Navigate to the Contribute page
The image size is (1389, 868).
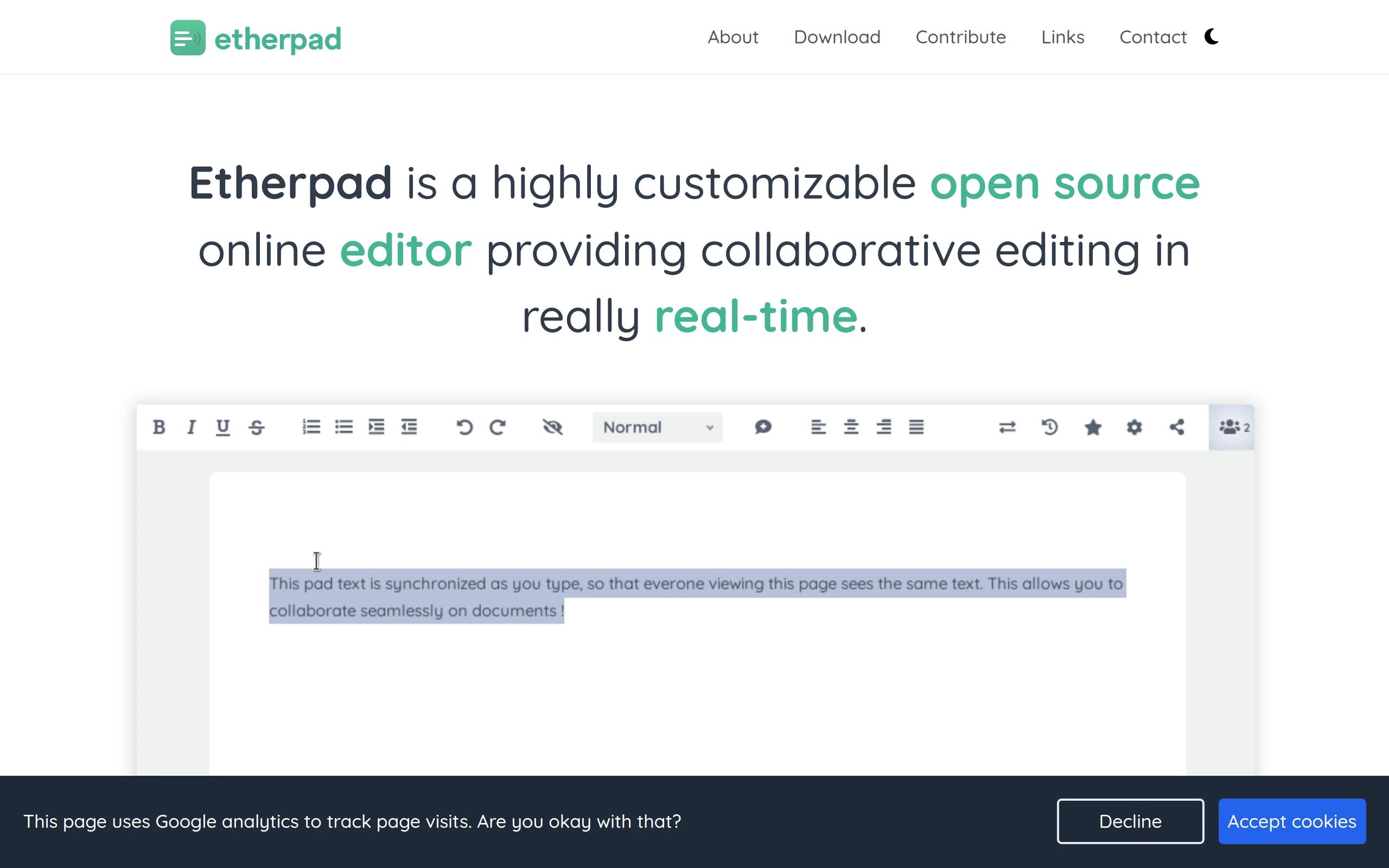tap(960, 37)
